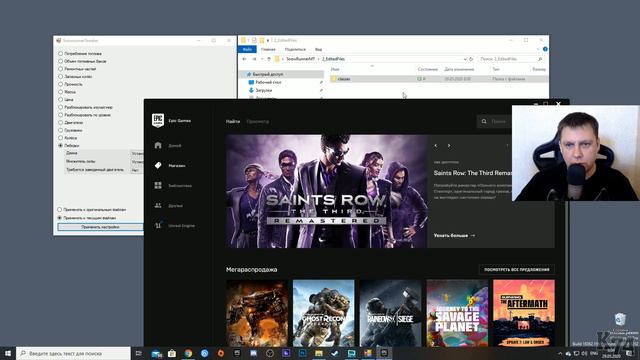Screen dimensions: 640x360
Task: Open File Explorer icon on taskbar
Action: point(319,353)
